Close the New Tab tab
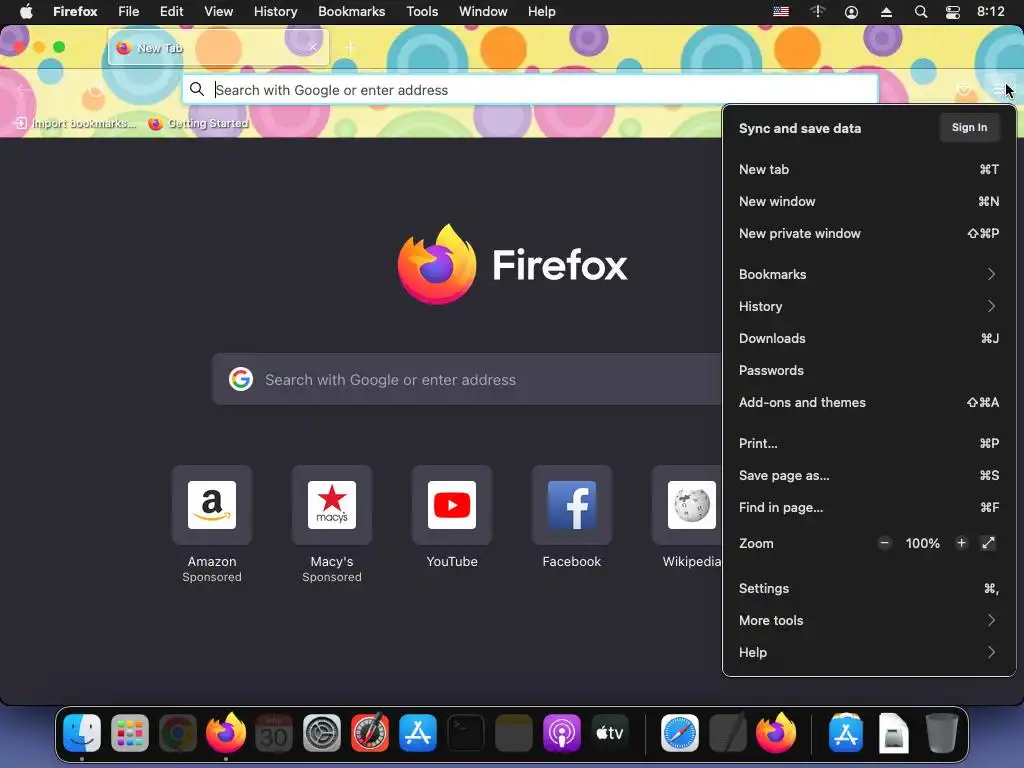This screenshot has width=1024, height=768. click(313, 47)
